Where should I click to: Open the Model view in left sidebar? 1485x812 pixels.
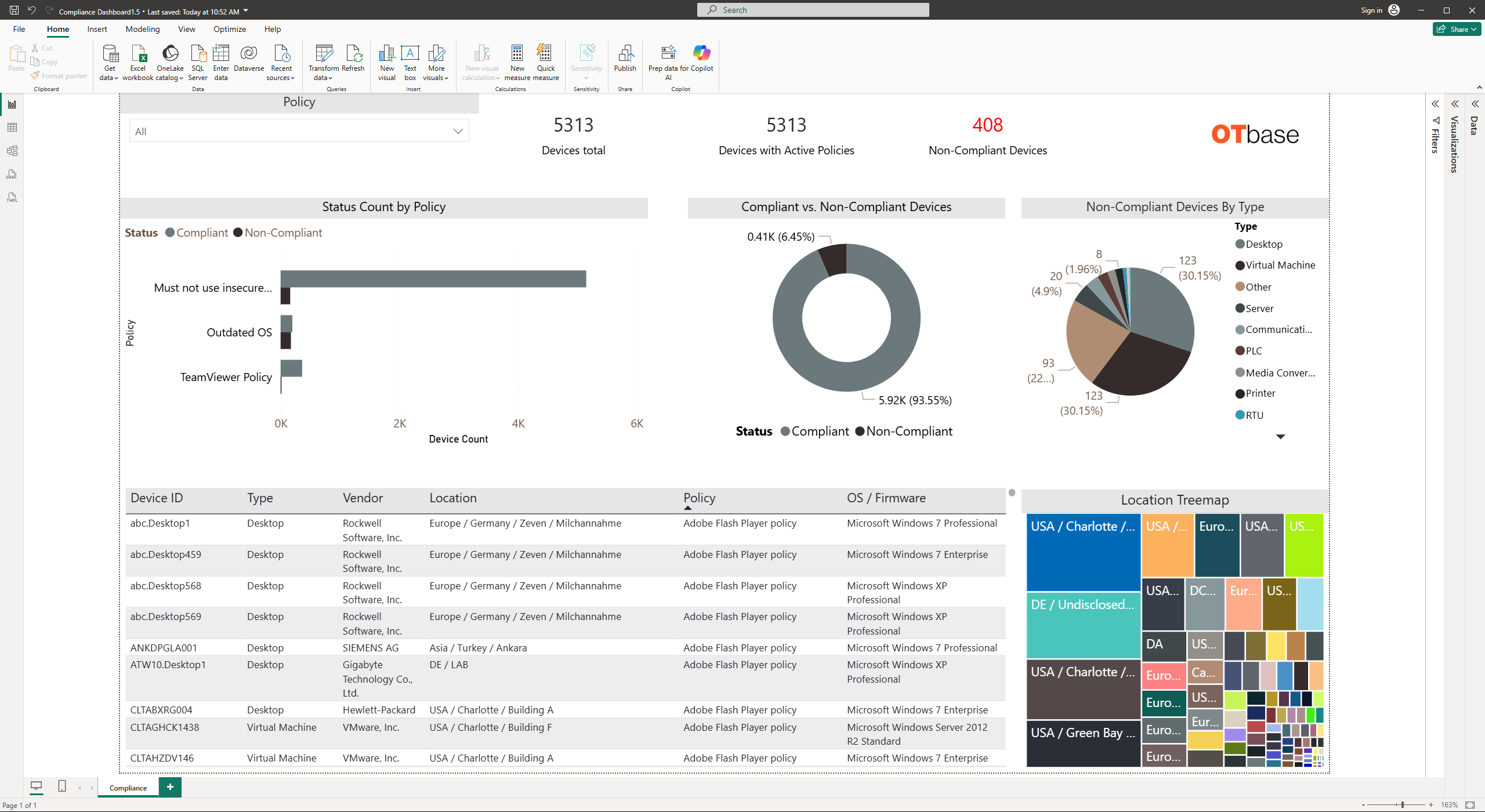pyautogui.click(x=12, y=151)
